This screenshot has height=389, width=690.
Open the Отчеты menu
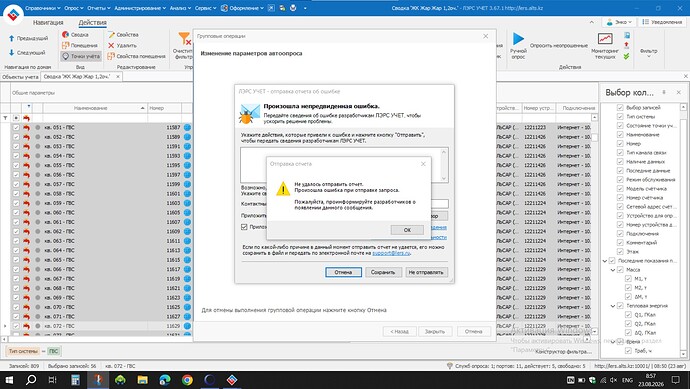click(99, 8)
